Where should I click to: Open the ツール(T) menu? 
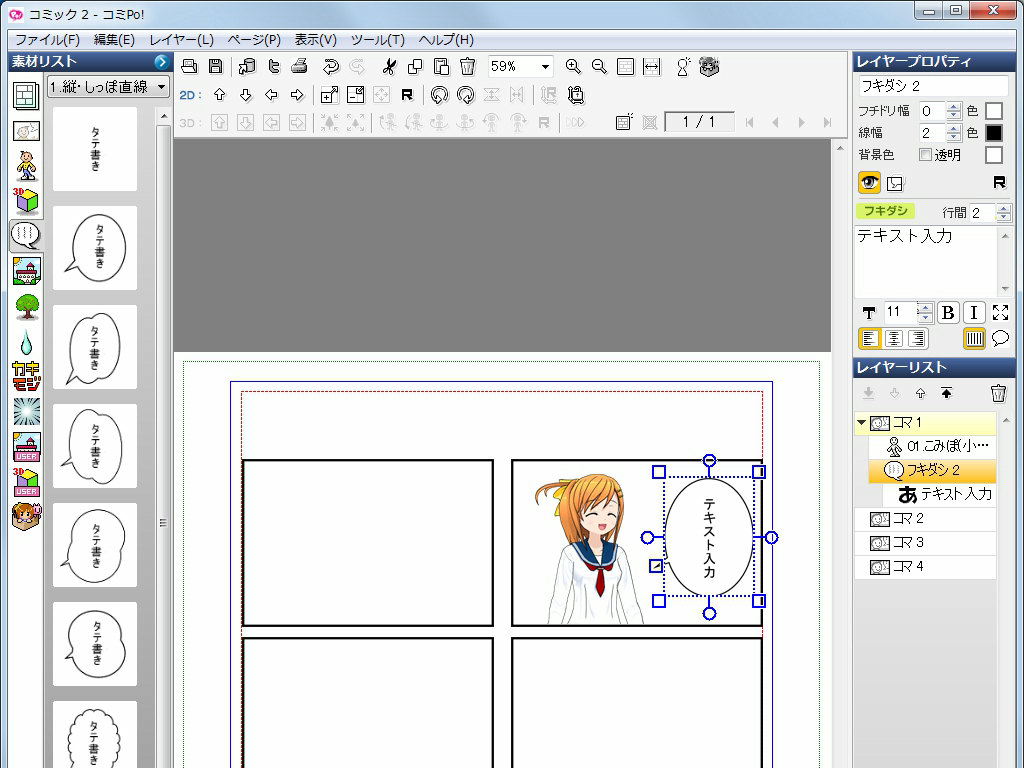[x=377, y=40]
